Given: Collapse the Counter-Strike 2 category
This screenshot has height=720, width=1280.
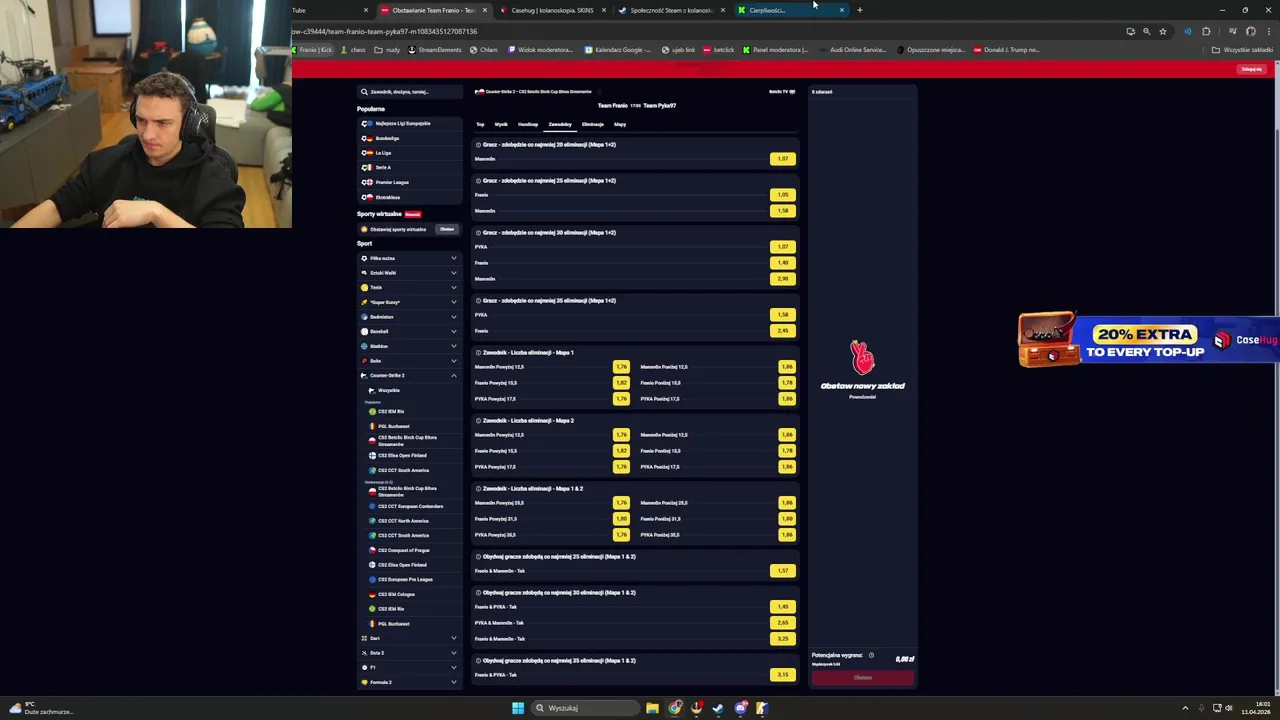Looking at the screenshot, I should click(x=410, y=375).
